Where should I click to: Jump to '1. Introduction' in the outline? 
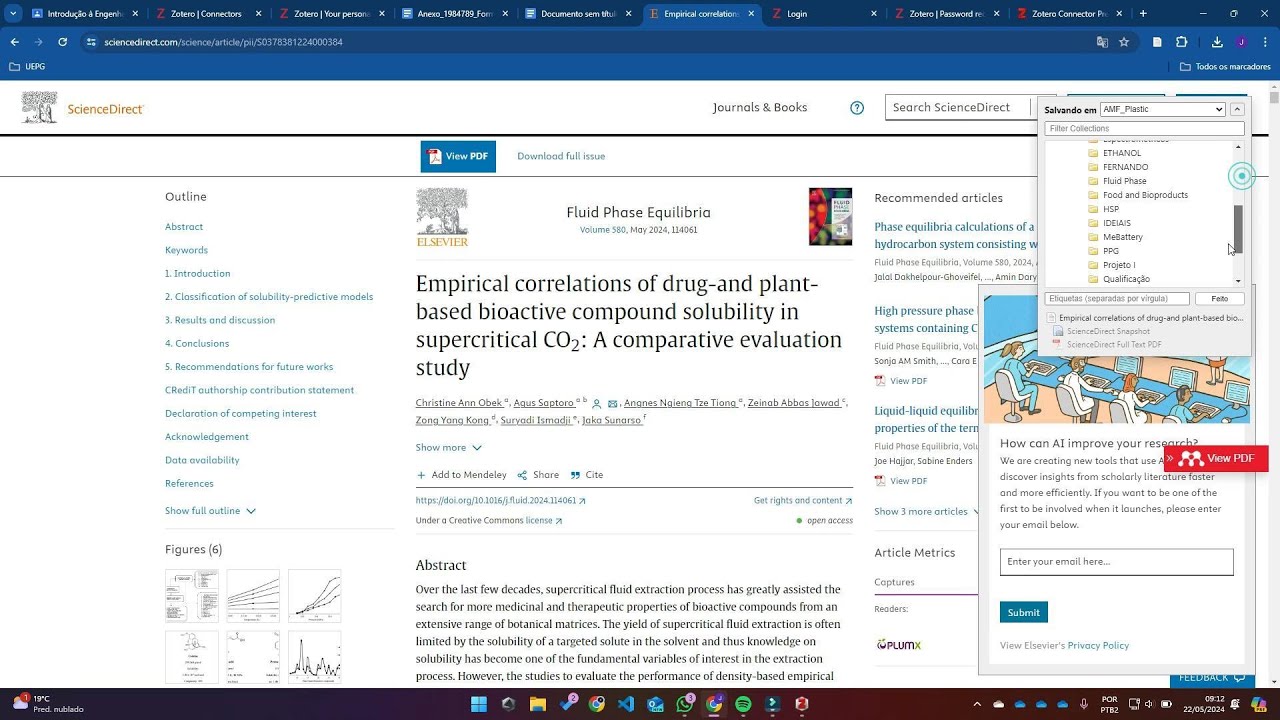click(198, 273)
